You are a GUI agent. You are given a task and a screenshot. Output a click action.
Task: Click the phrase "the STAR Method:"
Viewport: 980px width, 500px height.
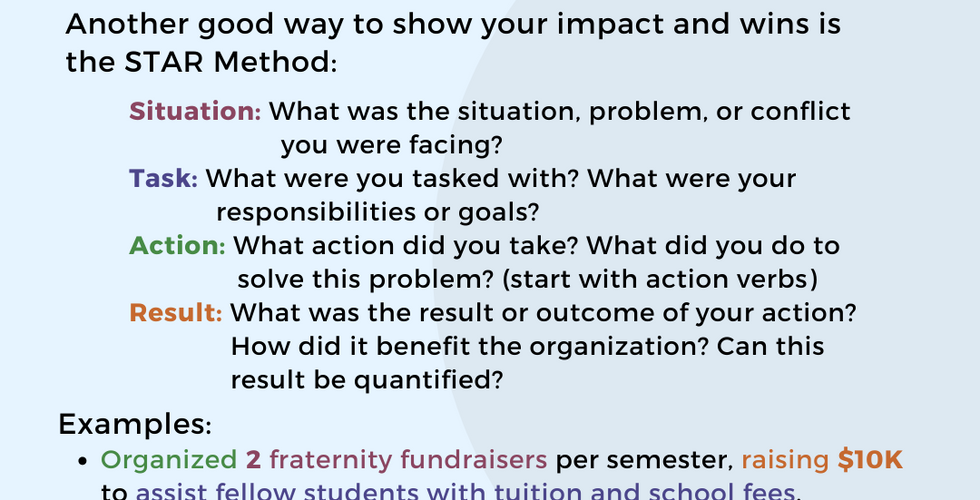(x=201, y=62)
